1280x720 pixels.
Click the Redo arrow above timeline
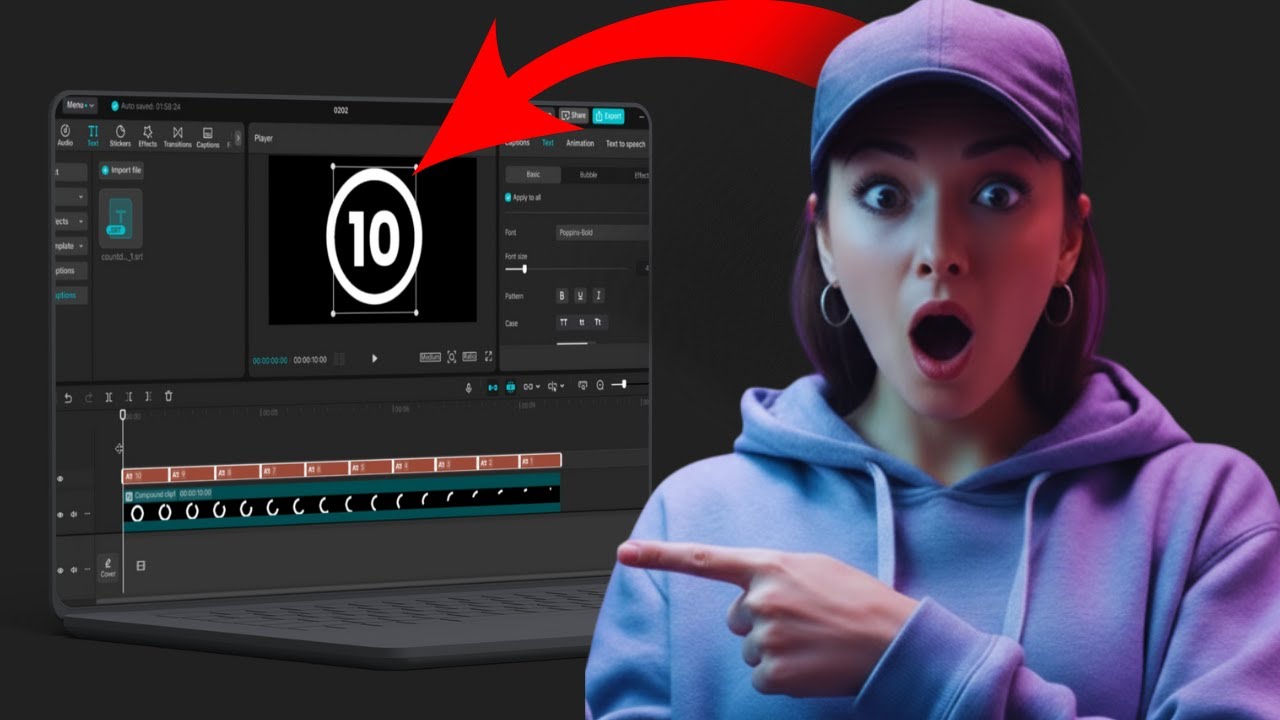pos(88,397)
